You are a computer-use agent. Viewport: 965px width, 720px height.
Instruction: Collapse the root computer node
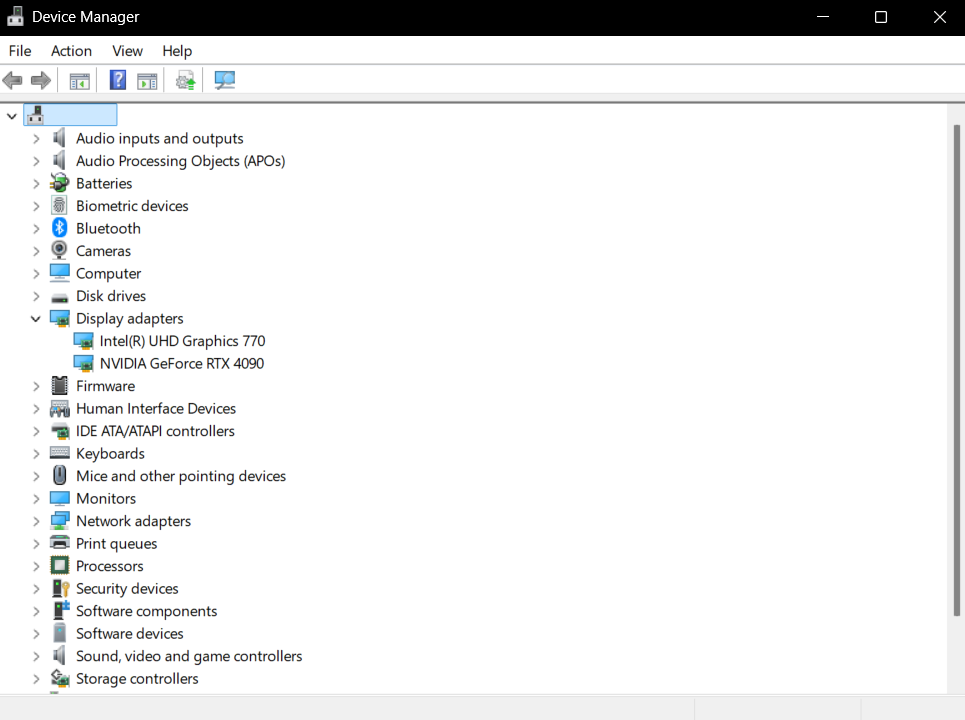pyautogui.click(x=12, y=116)
